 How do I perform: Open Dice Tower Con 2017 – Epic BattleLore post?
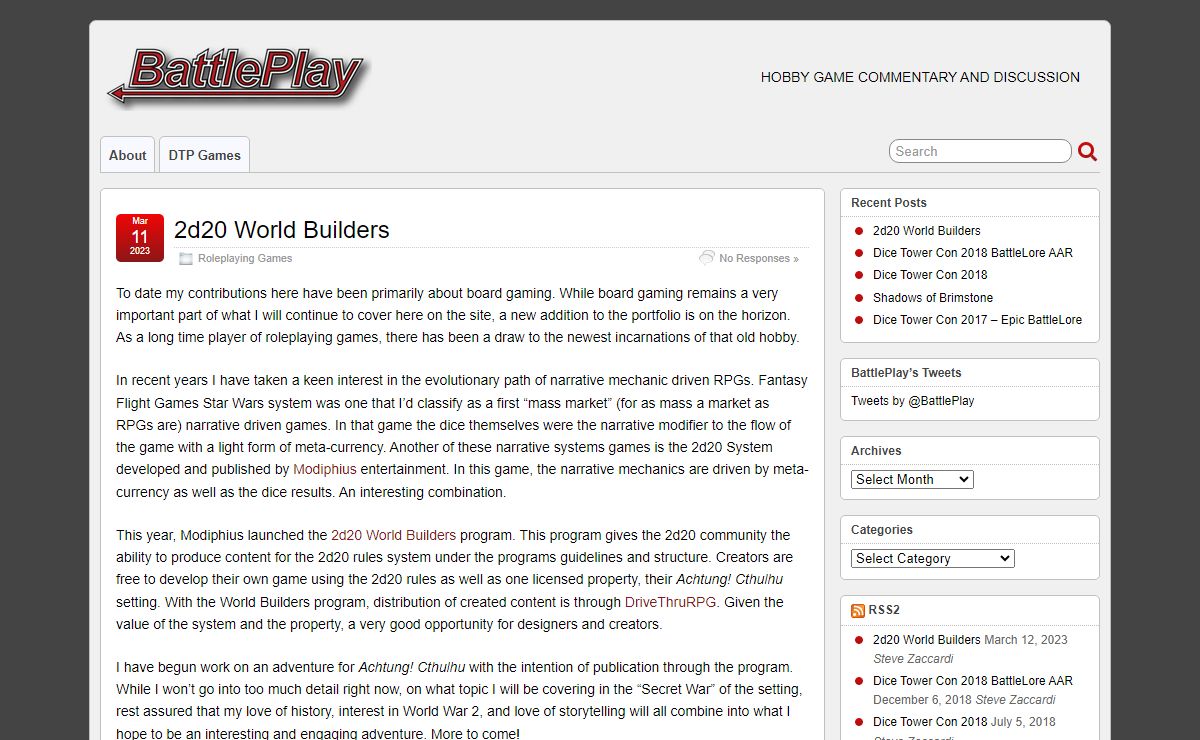[x=977, y=320]
